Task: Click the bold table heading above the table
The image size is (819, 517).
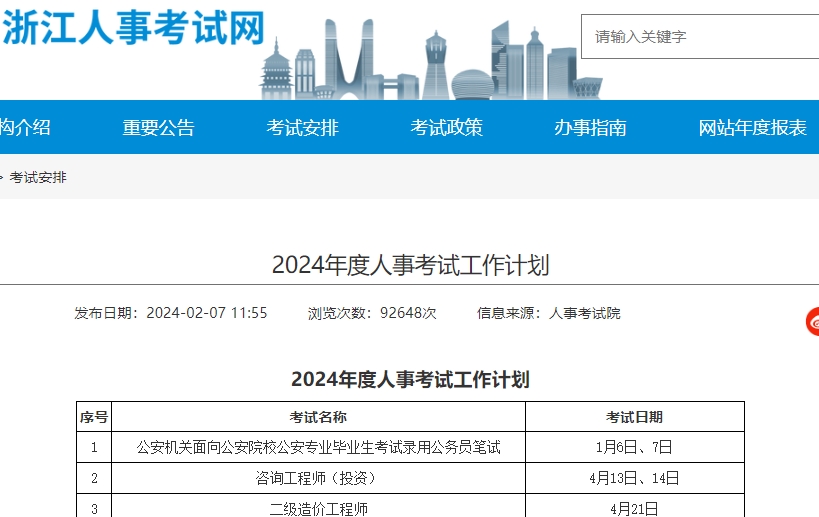Action: pos(410,379)
